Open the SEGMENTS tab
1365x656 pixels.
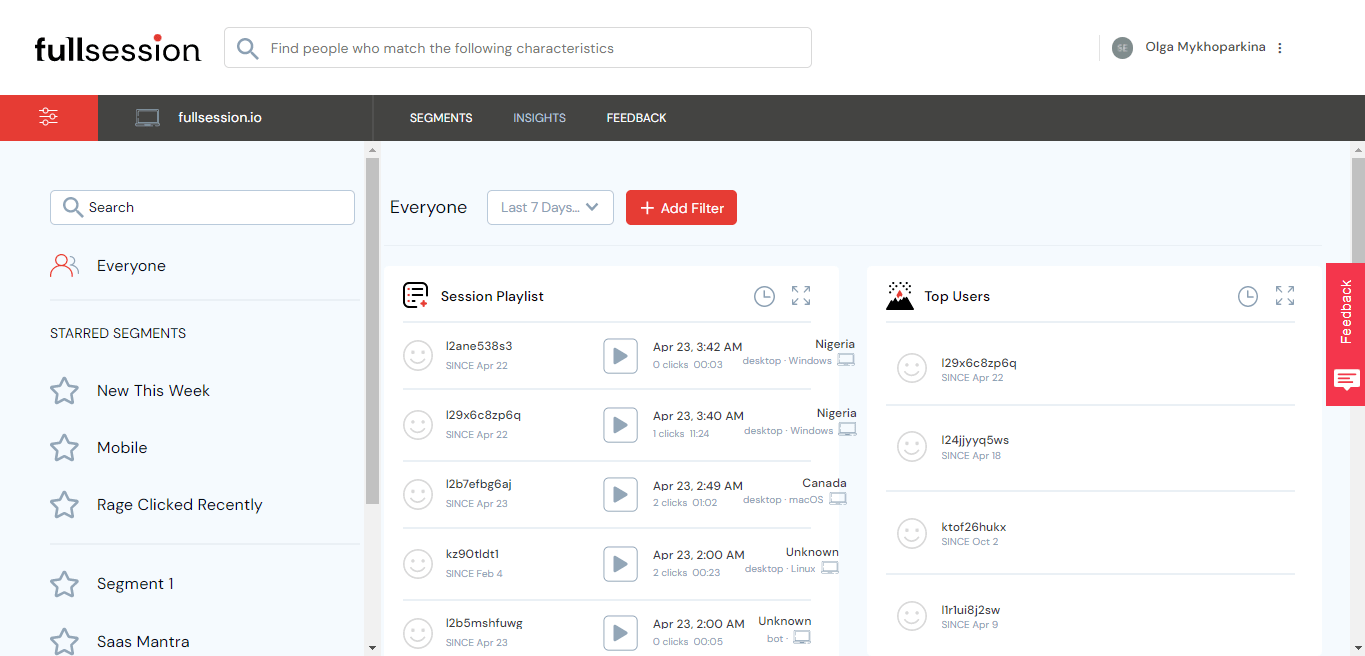tap(441, 118)
